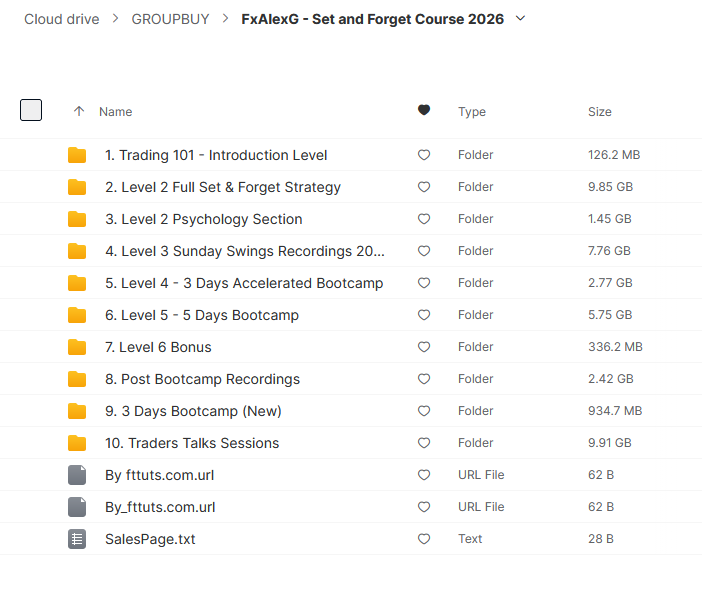Viewport: 702px width, 605px height.
Task: Open the GROUPBUY breadcrumb folder
Action: click(171, 19)
